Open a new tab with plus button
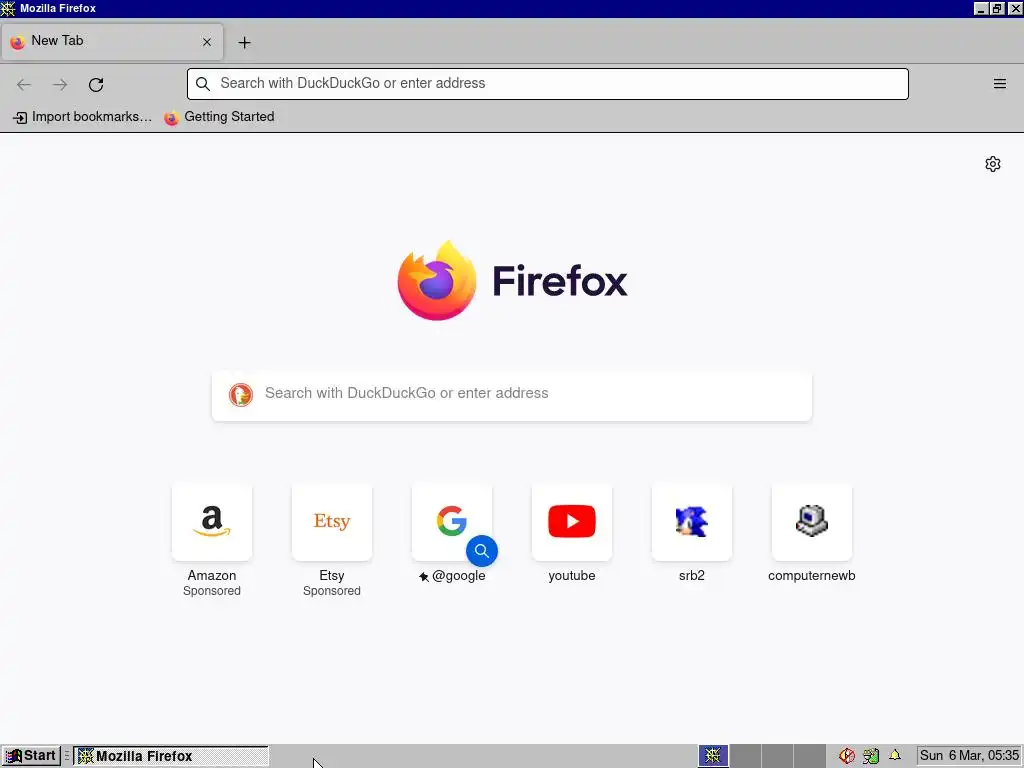 coord(244,42)
